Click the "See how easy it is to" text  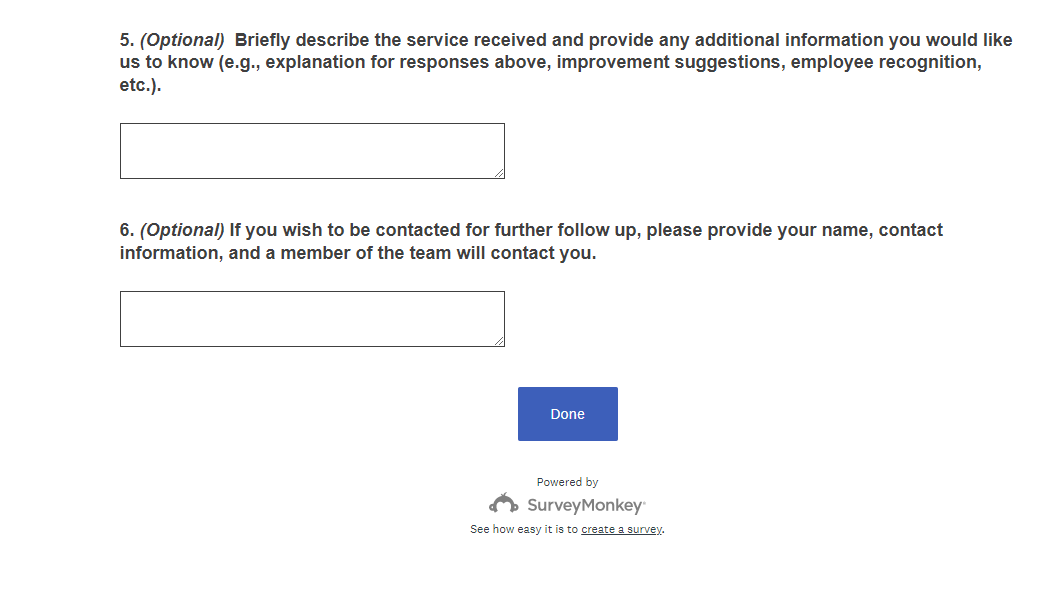[x=524, y=530]
